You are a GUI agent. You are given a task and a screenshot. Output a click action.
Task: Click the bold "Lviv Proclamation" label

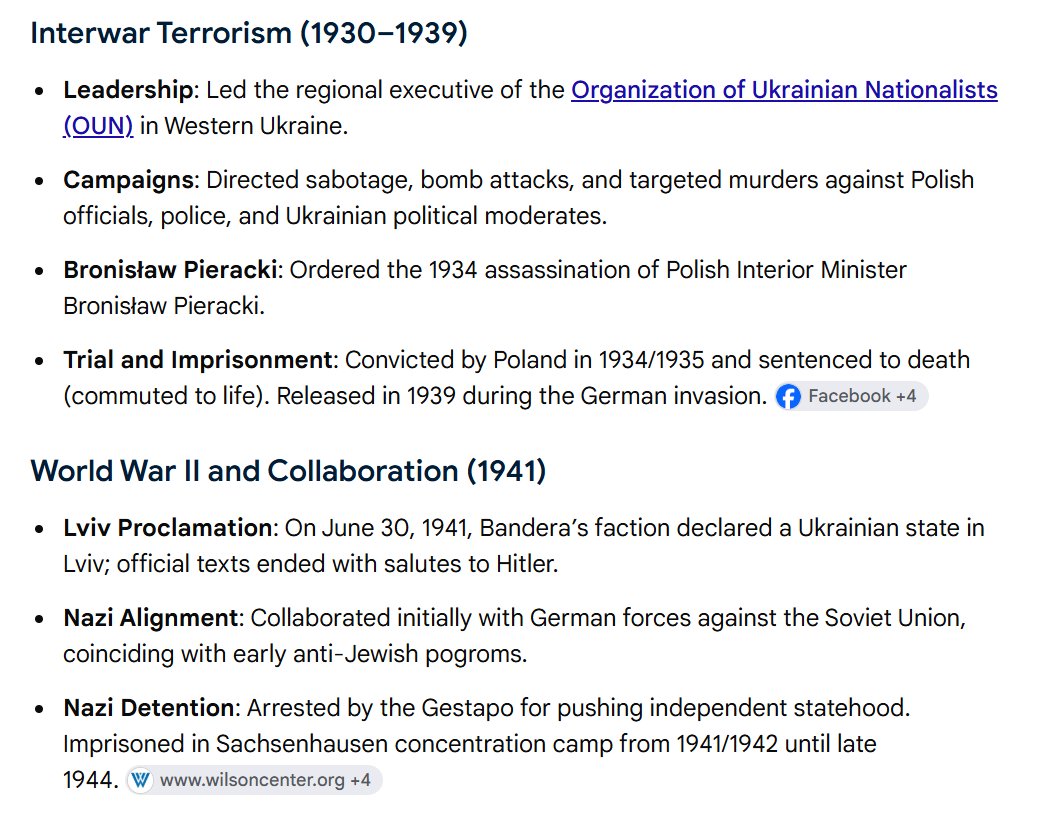point(168,528)
